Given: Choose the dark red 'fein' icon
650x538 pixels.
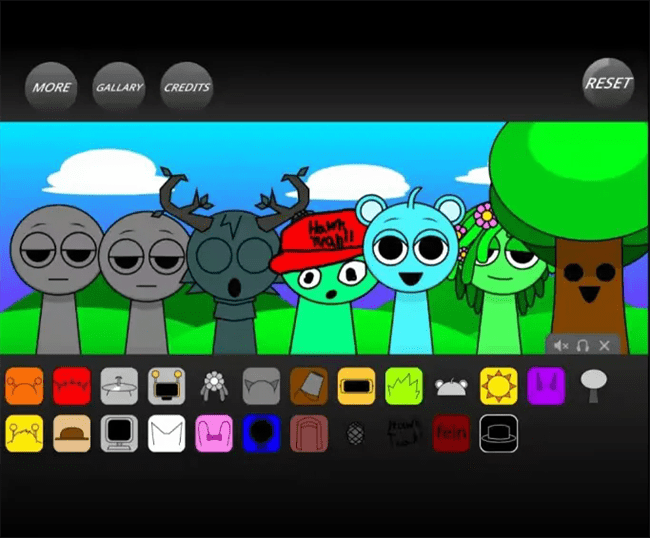Looking at the screenshot, I should (x=450, y=434).
